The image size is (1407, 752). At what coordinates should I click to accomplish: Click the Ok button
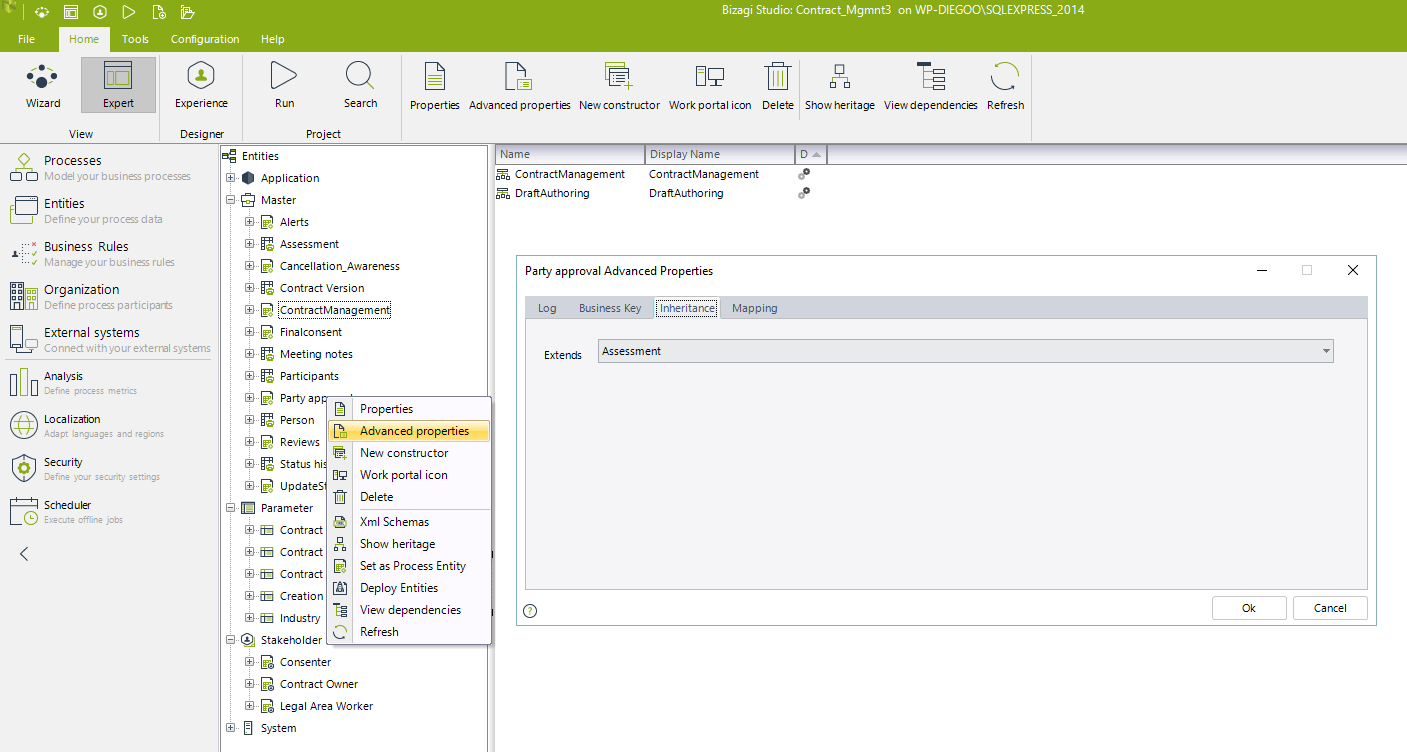click(1249, 608)
